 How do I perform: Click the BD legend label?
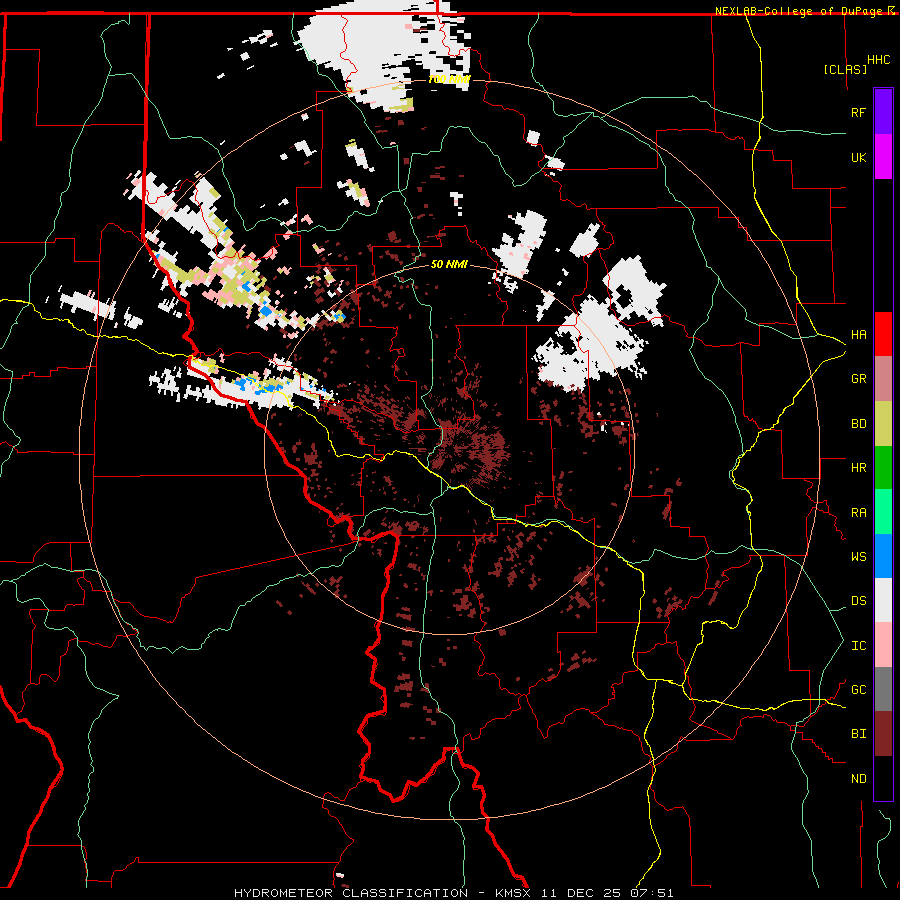858,424
